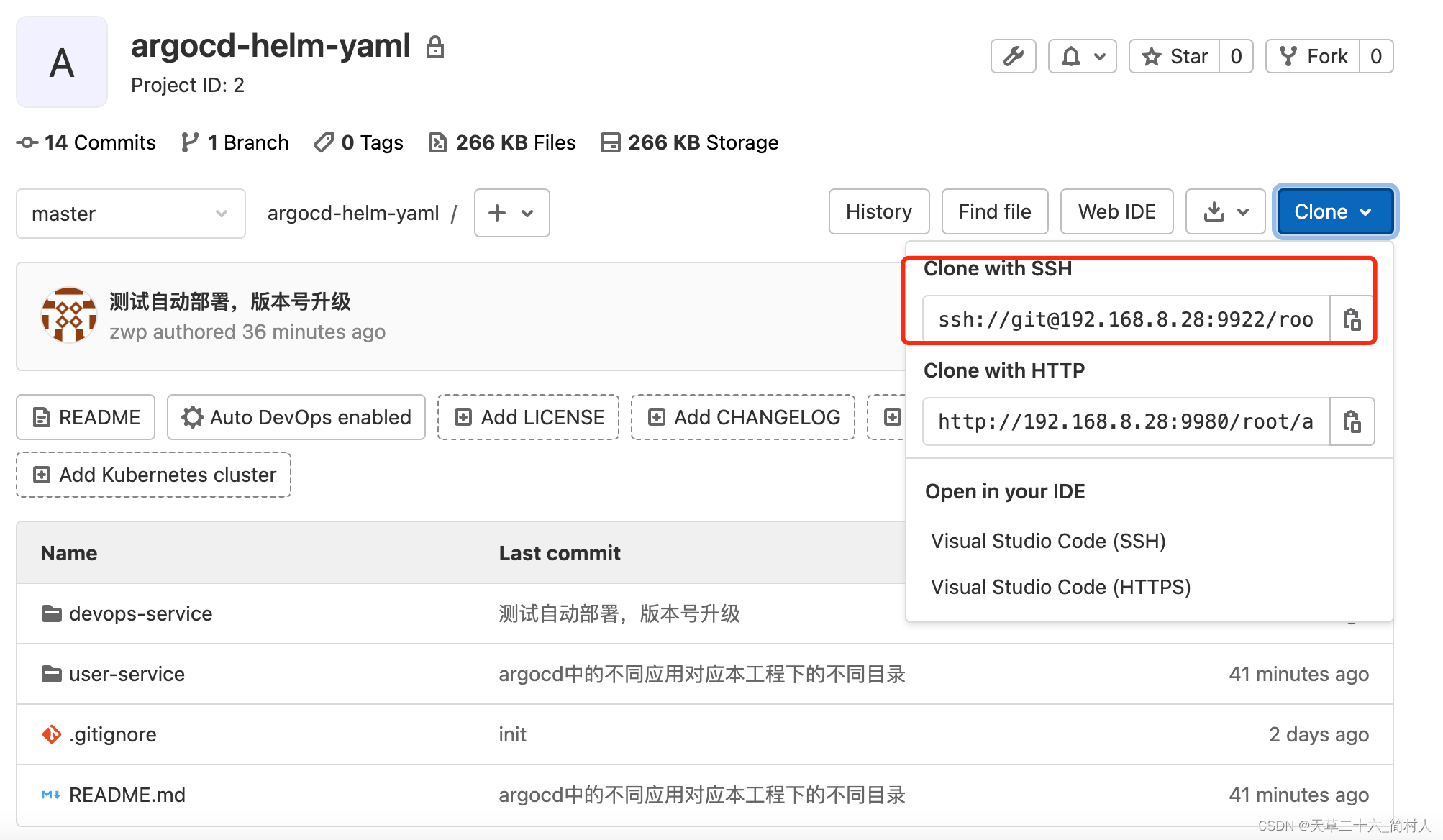The height and width of the screenshot is (840, 1443).
Task: Click the Add file plus icon
Action: point(498,212)
